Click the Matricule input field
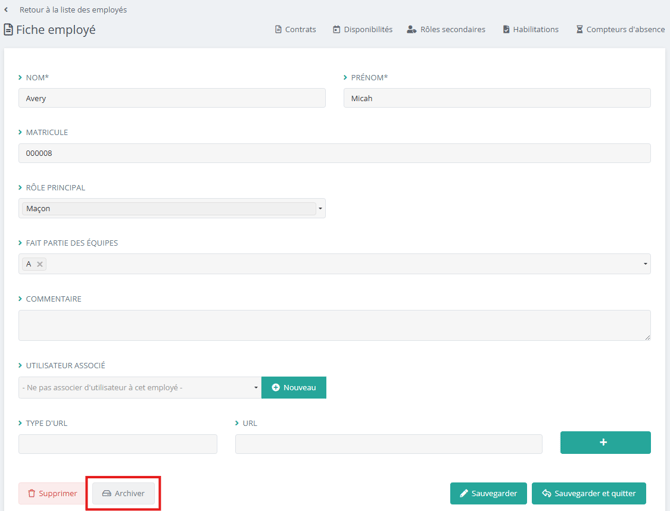Screen dimensions: 670x511 pos(334,153)
